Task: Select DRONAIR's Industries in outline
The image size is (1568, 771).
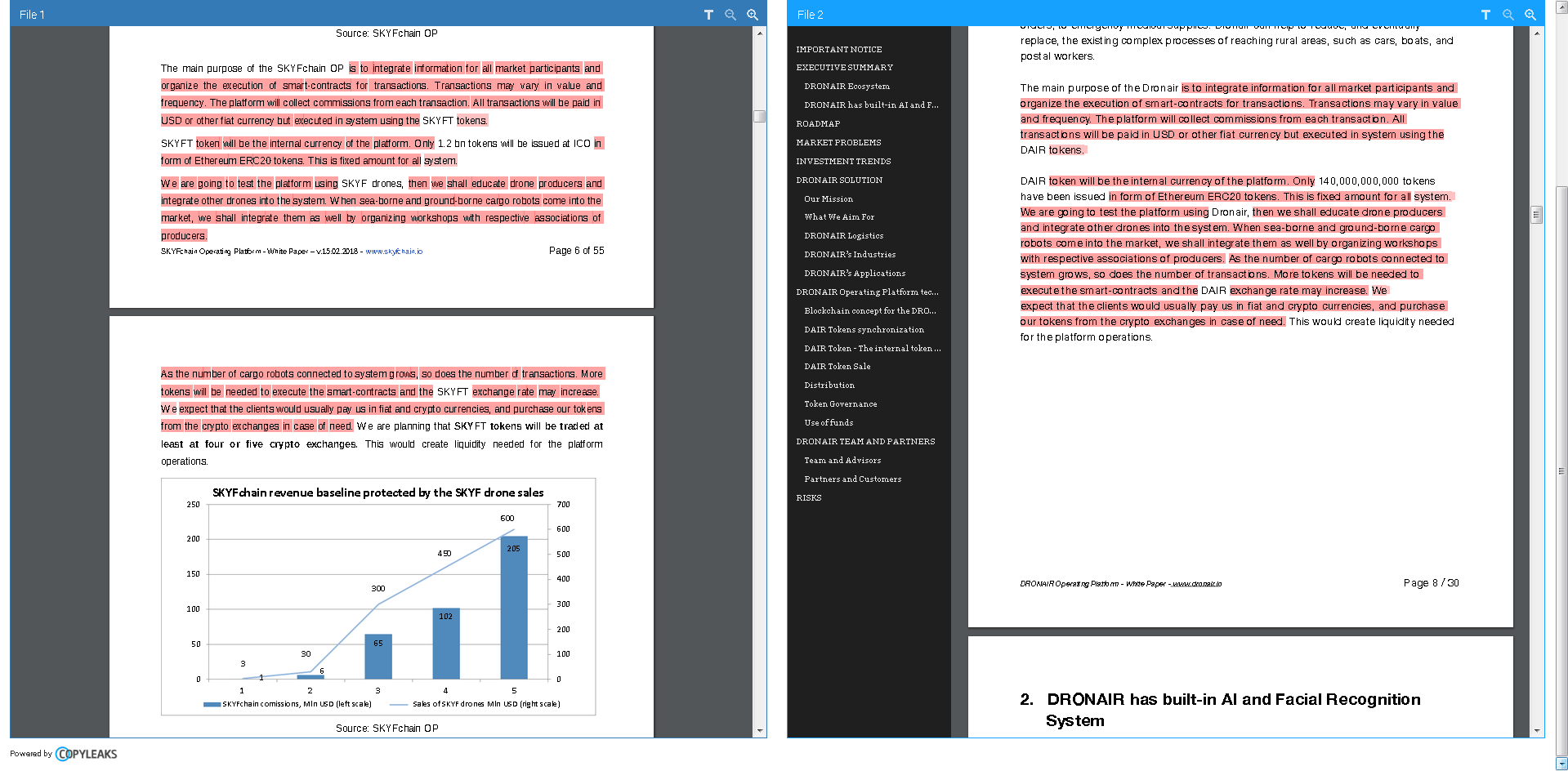Action: (850, 255)
